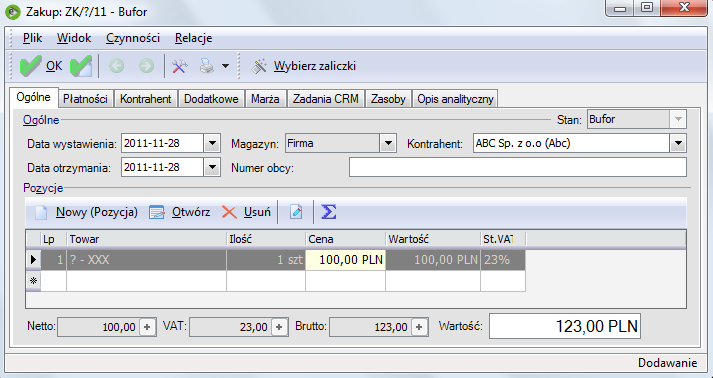Click the Pozycje section link

pyautogui.click(x=43, y=188)
